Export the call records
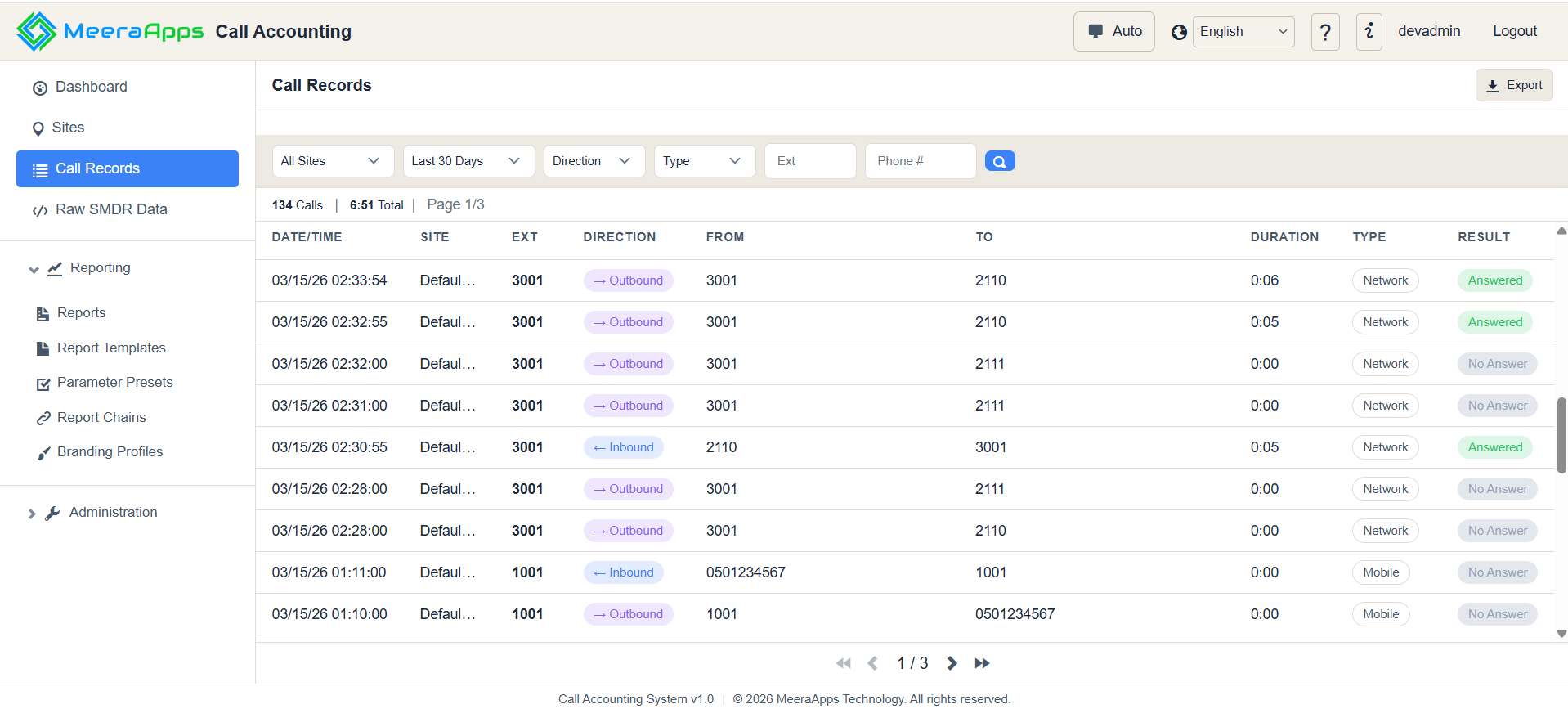Viewport: 1568px width, 709px height. point(1513,85)
